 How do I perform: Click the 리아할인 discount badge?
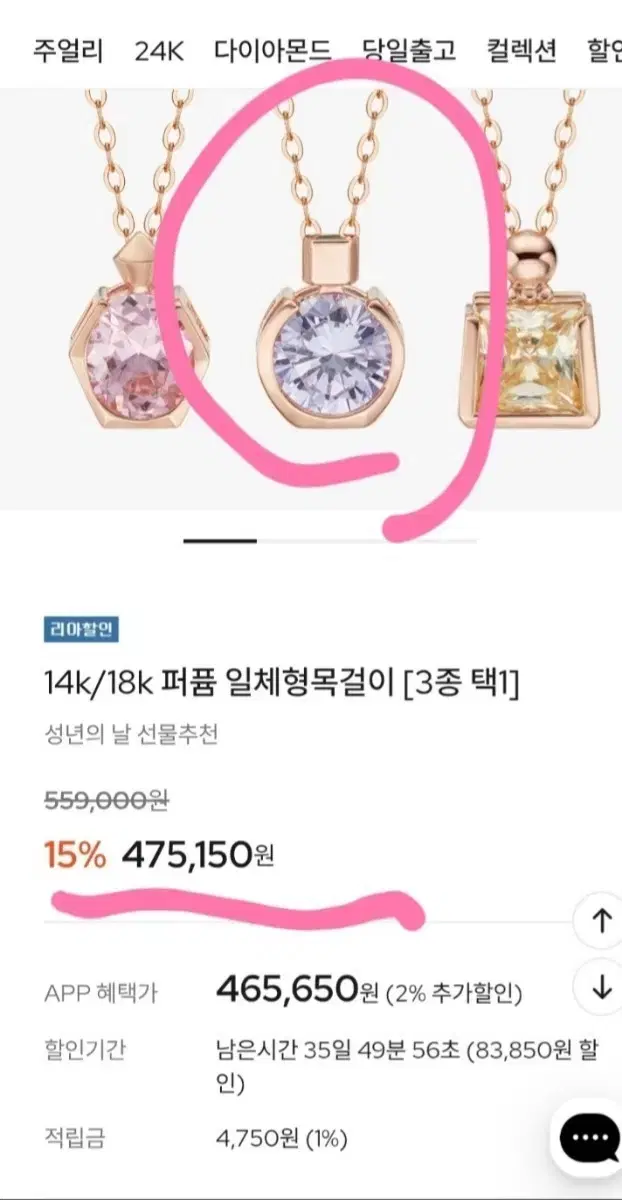coord(82,630)
